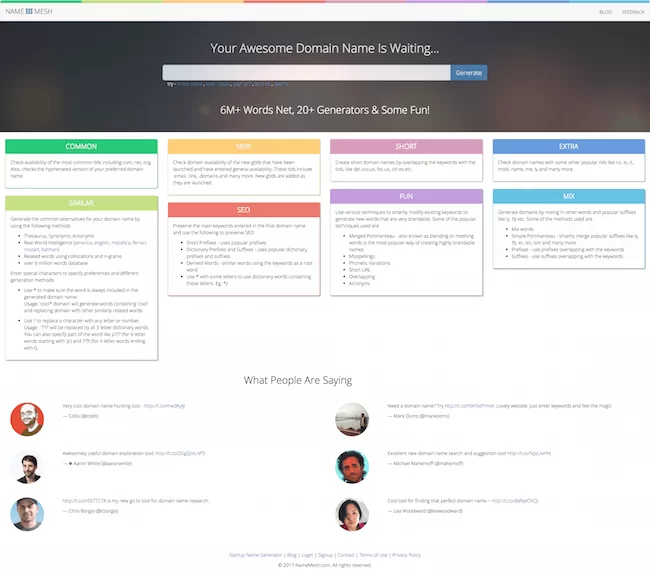Click 'Thesaurus, Synonyms, Antonyms' bullet in SIMILAR
Image resolution: width=650 pixels, height=572 pixels.
point(59,236)
